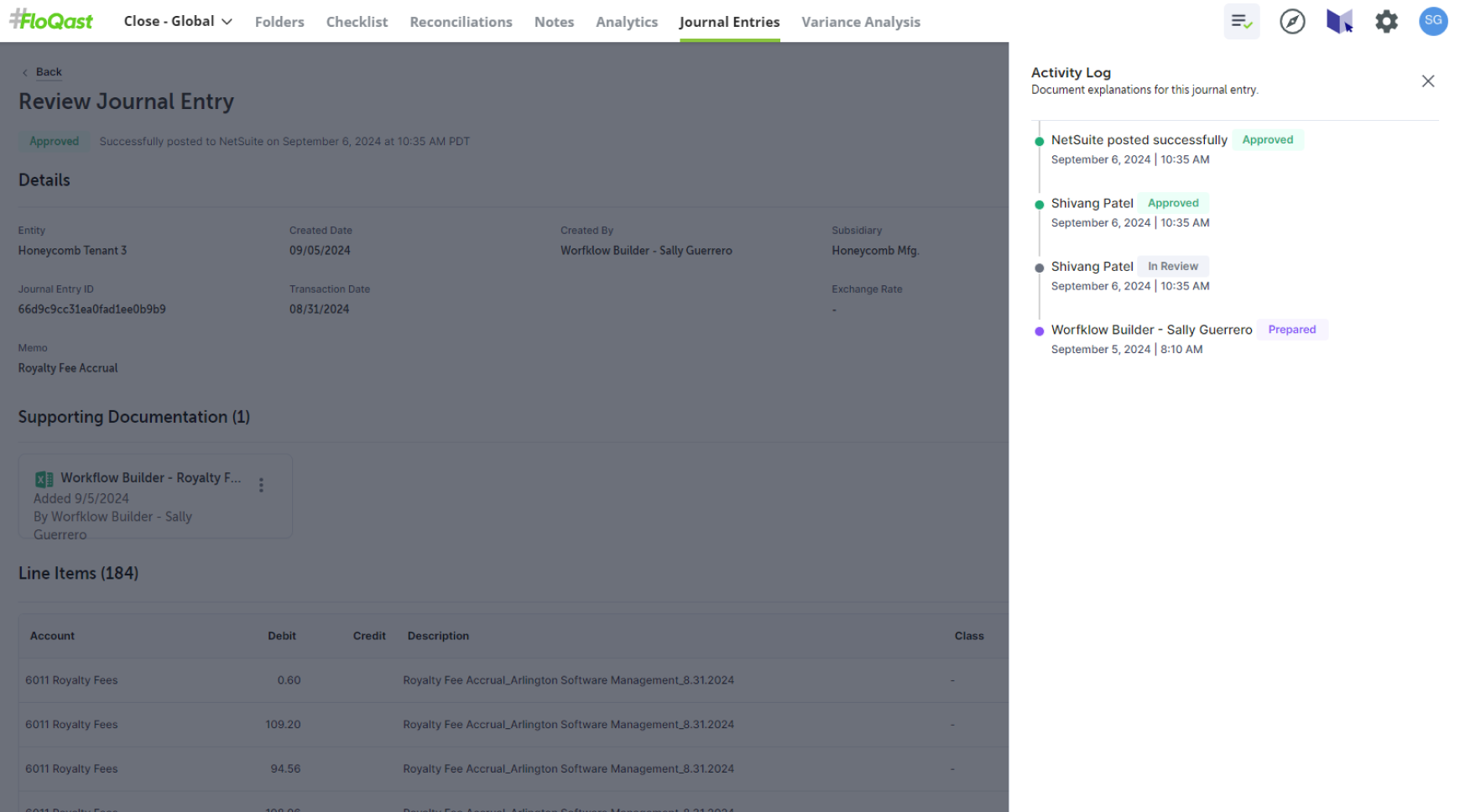Switch to the Reconciliations tab
The width and height of the screenshot is (1460, 812).
[x=461, y=22]
